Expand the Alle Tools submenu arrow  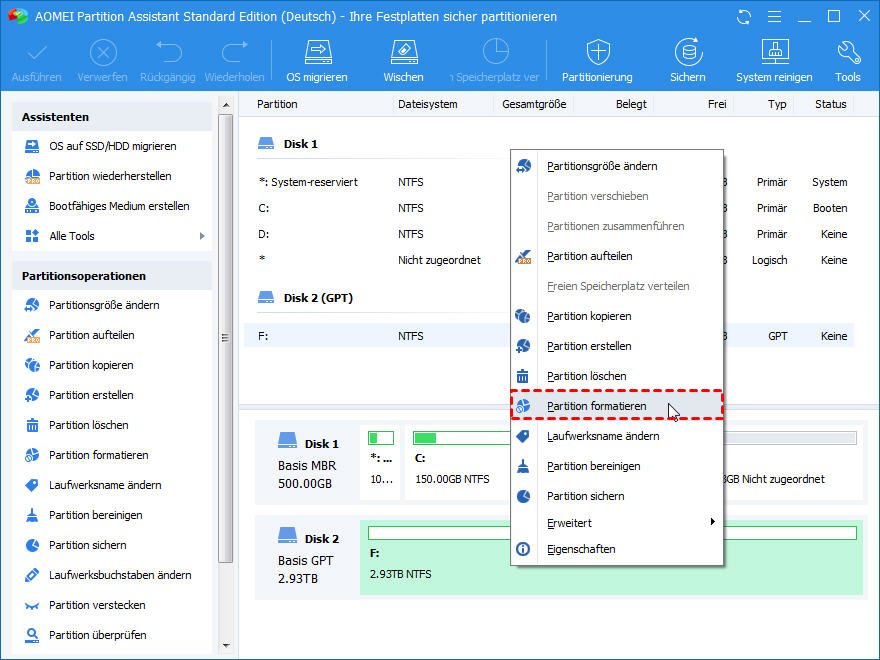pos(202,236)
